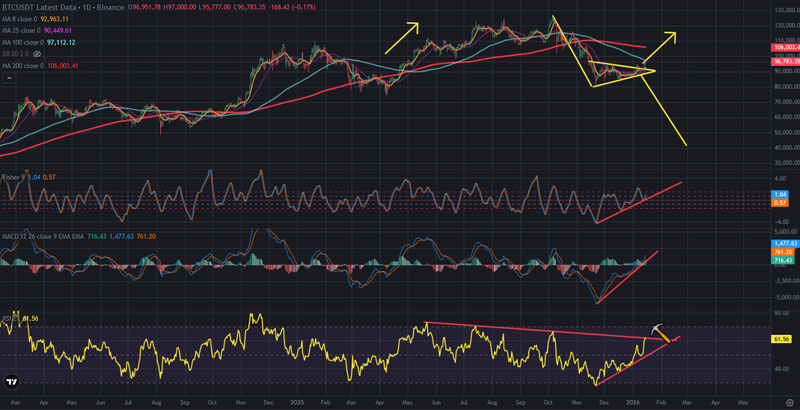This screenshot has width=800, height=410.
Task: Click the 2026 label on the time axis
Action: (x=634, y=402)
